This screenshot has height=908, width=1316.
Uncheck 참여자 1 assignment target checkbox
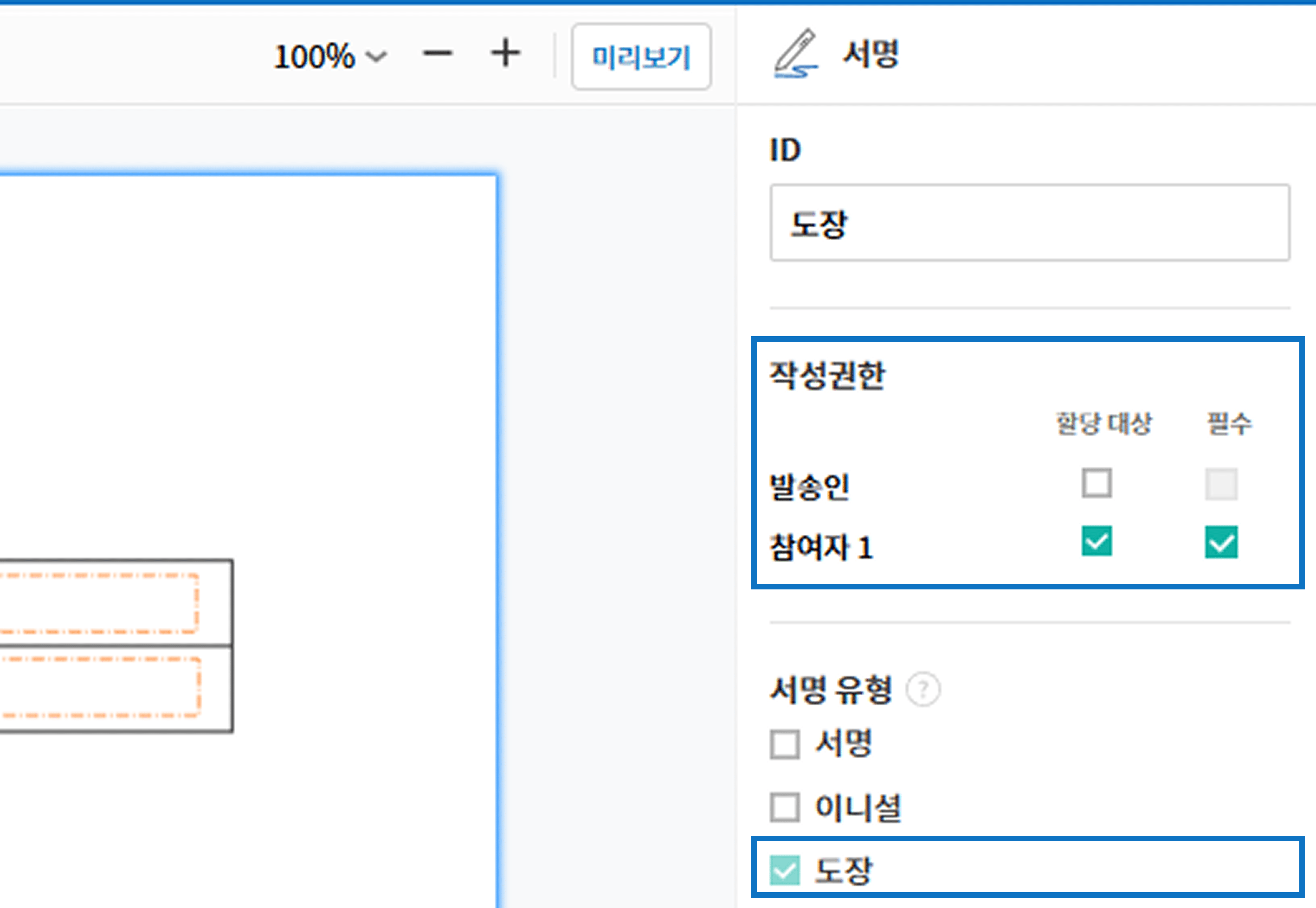point(1096,541)
